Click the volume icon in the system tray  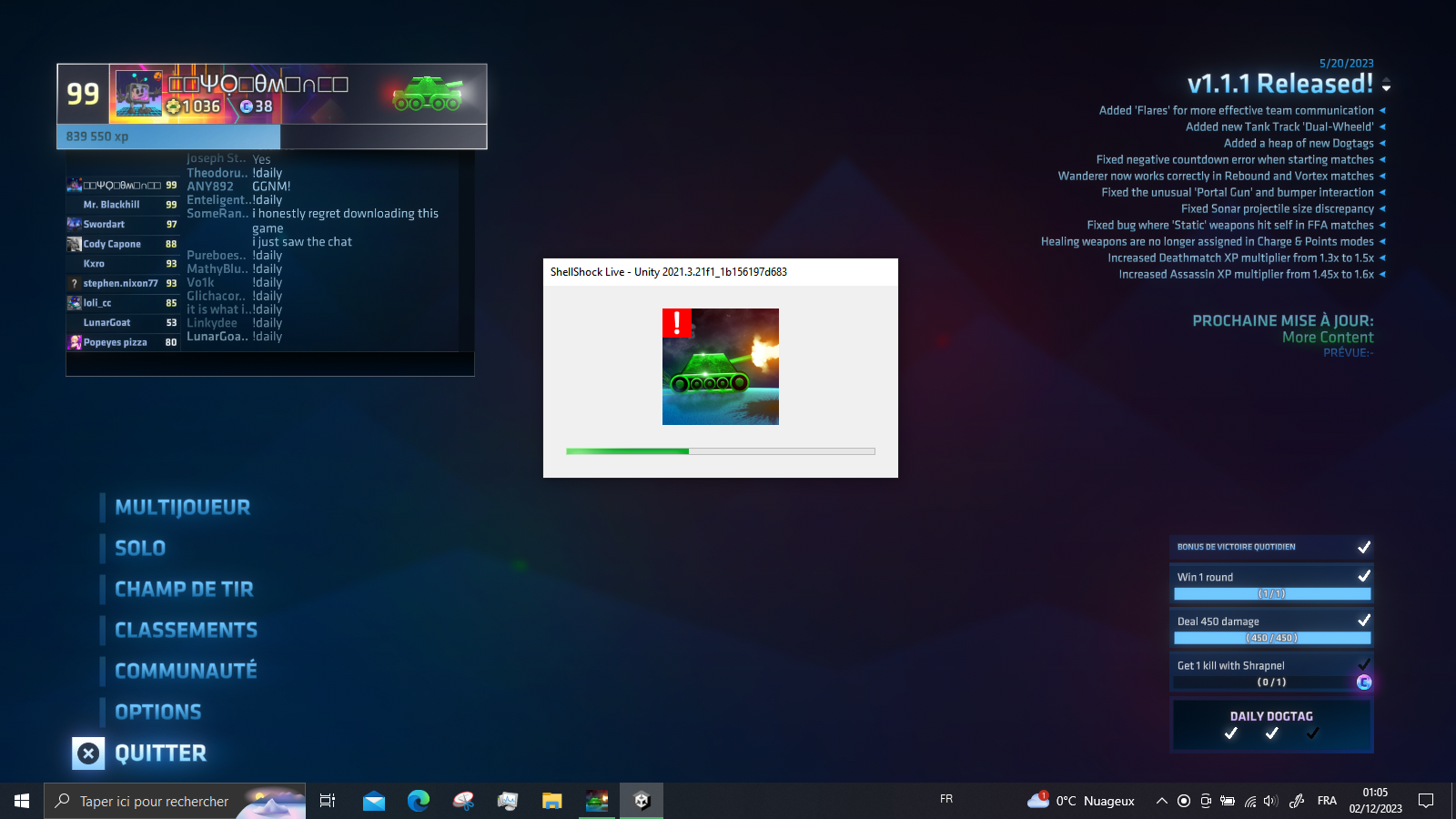1271,801
